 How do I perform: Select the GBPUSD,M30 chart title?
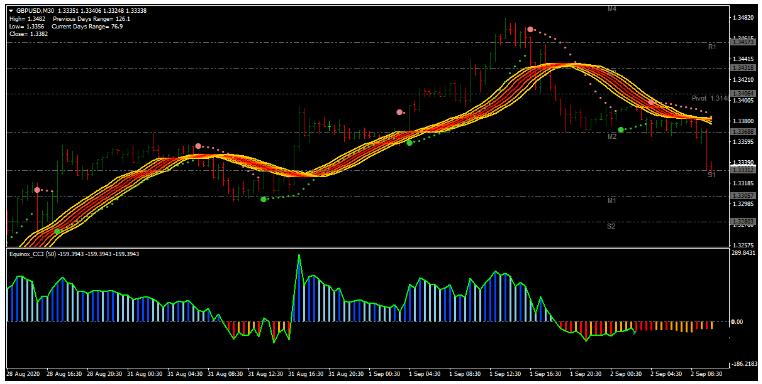pos(35,11)
